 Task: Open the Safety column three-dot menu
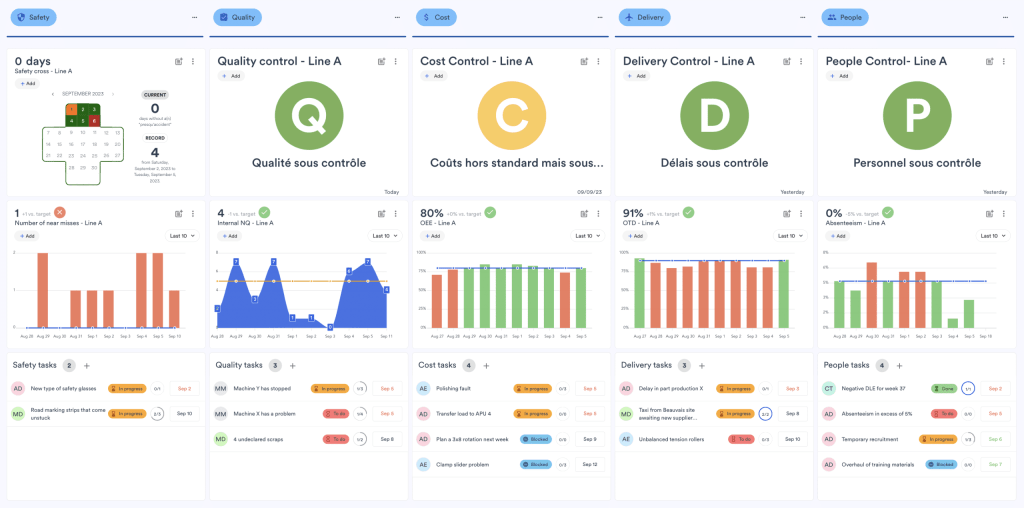pyautogui.click(x=193, y=18)
